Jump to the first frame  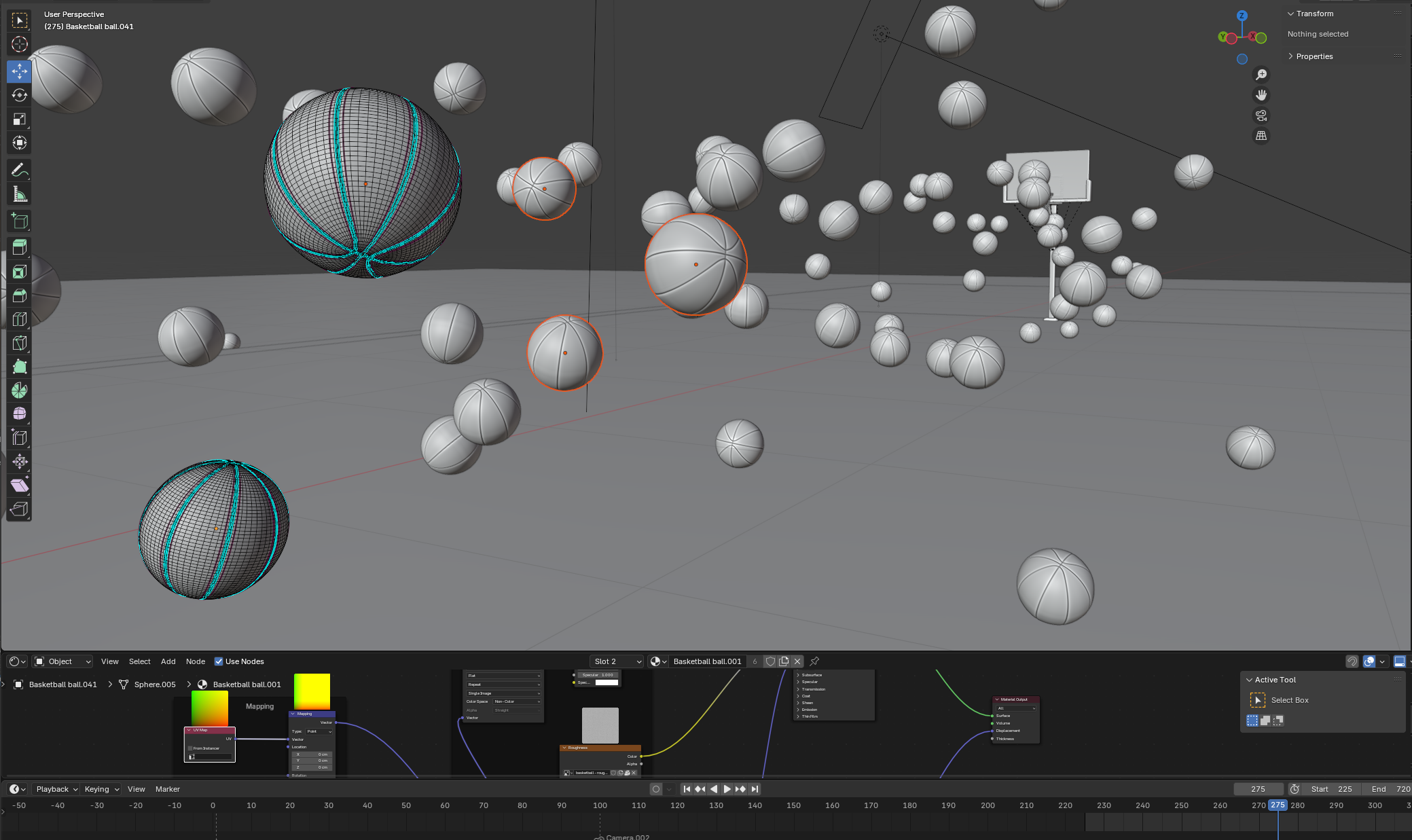tap(687, 789)
